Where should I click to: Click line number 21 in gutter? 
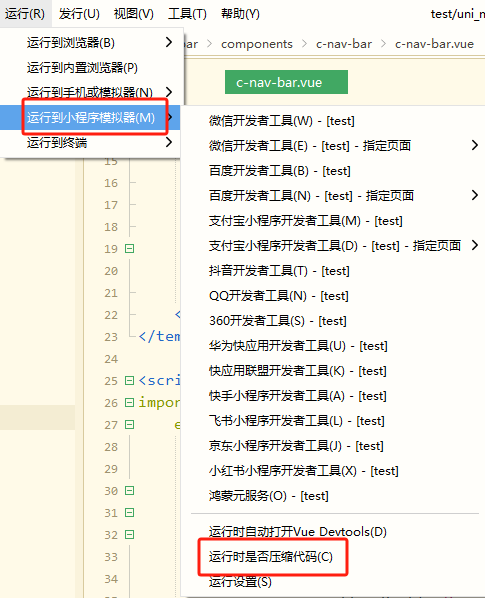click(111, 293)
